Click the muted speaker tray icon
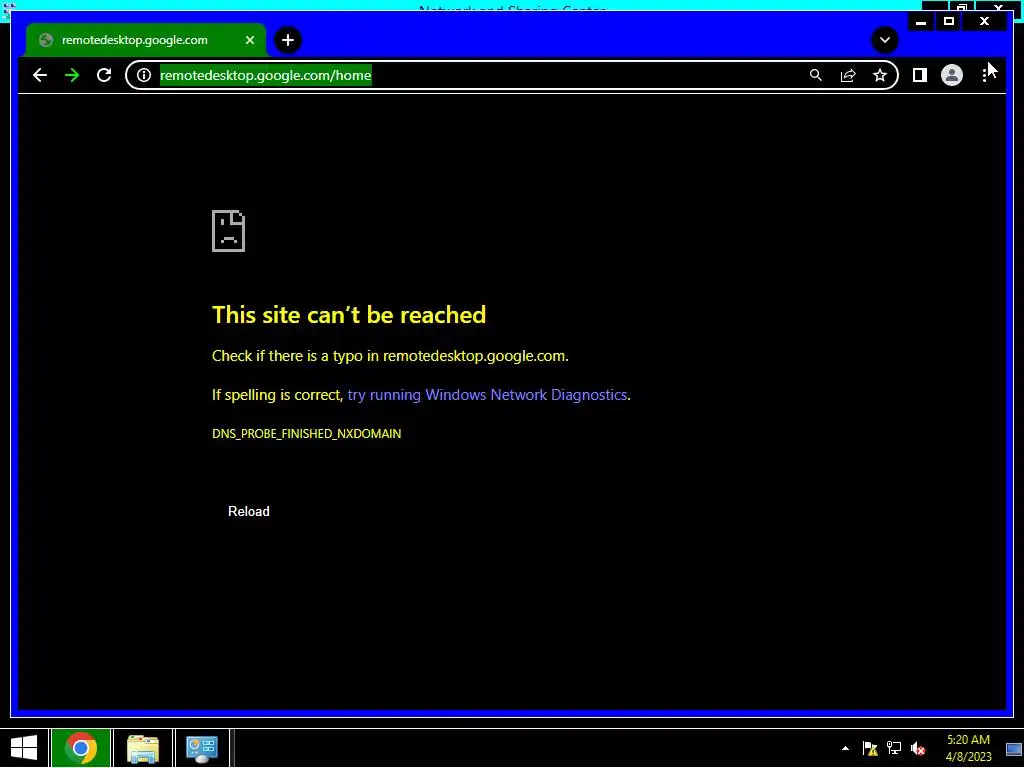 918,748
